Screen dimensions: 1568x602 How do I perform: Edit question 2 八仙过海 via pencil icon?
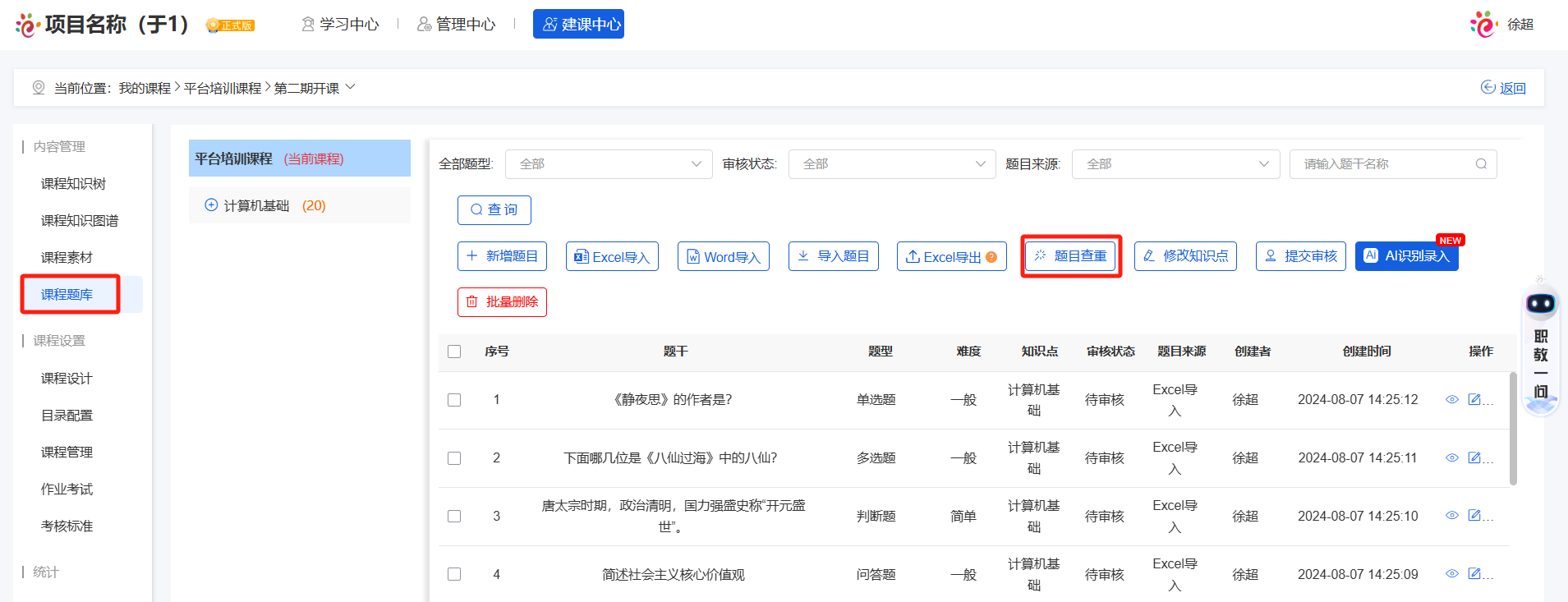pos(1474,458)
